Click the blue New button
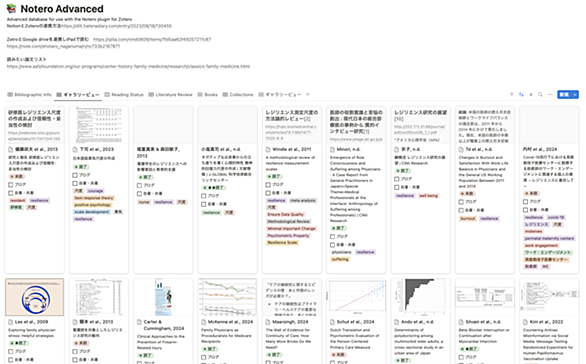 (x=564, y=95)
